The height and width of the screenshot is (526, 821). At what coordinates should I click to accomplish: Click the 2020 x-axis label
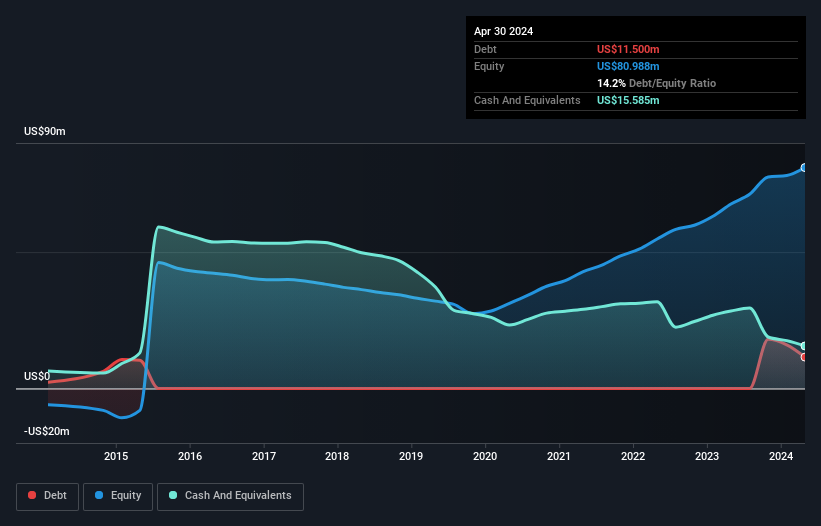point(485,456)
